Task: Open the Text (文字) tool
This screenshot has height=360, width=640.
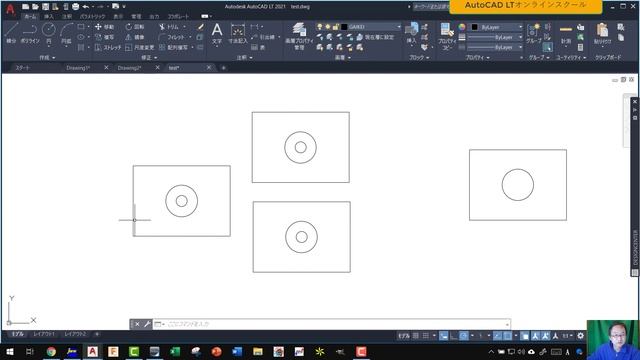Action: pyautogui.click(x=217, y=33)
